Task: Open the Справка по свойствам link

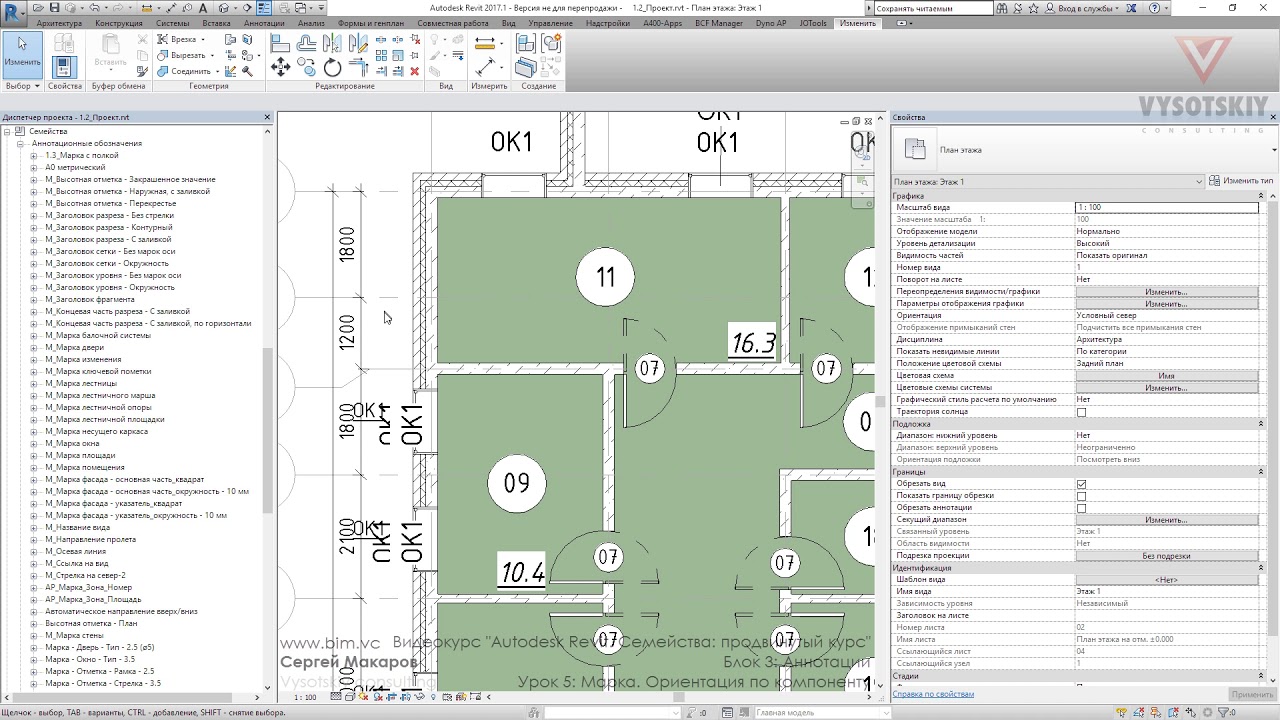Action: [933, 694]
